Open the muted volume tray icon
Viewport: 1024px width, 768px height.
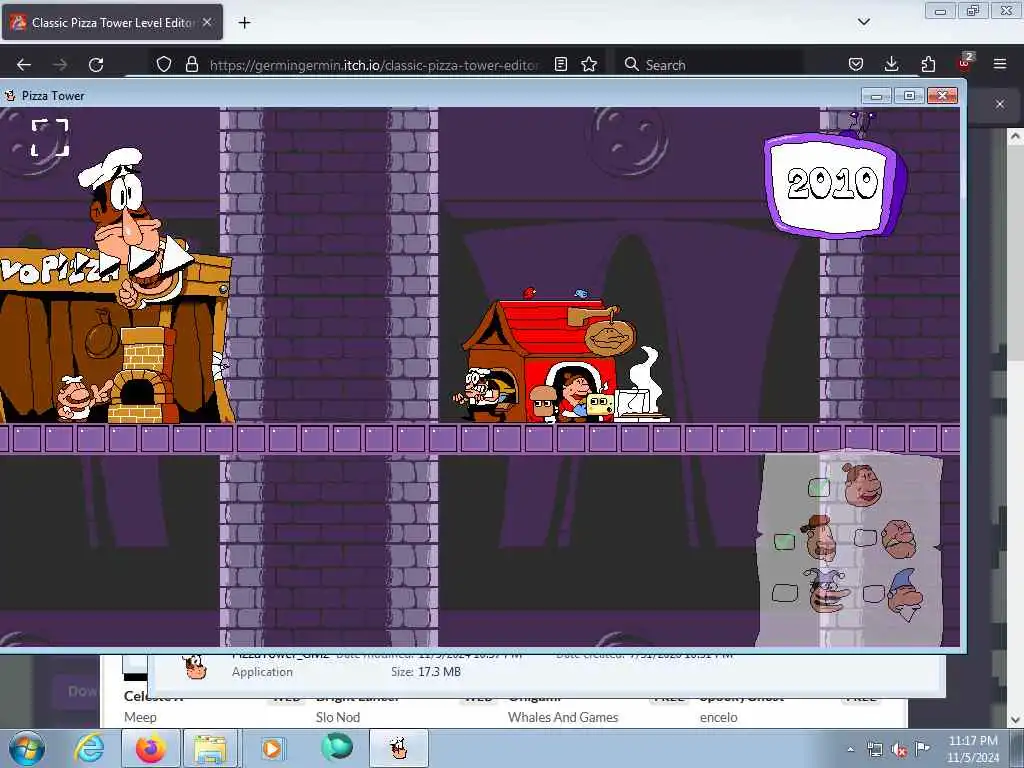tap(899, 749)
